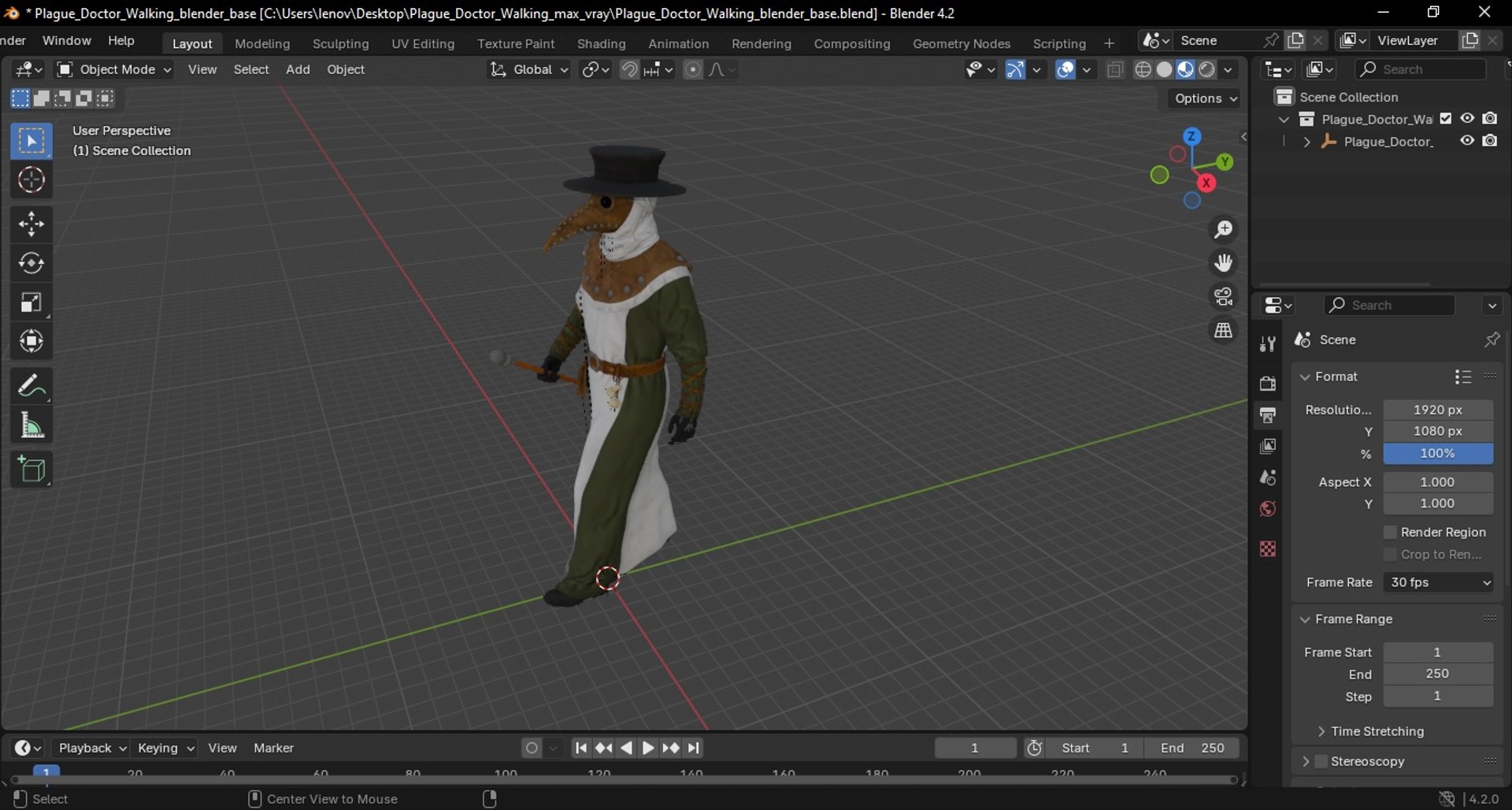This screenshot has height=810, width=1512.
Task: Switch to the Sculpting workspace tab
Action: pyautogui.click(x=340, y=43)
